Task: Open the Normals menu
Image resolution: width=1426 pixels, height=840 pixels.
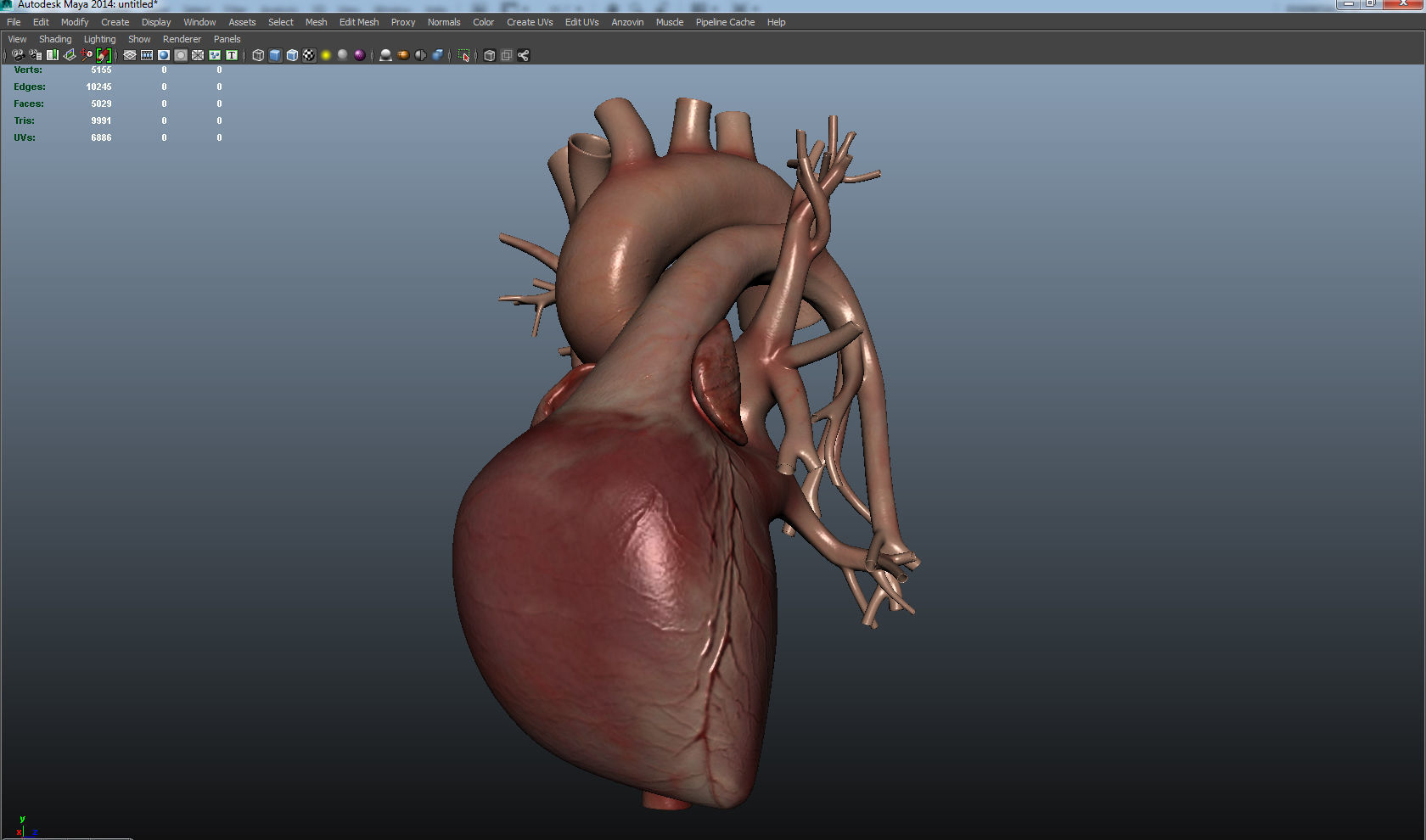Action: tap(444, 22)
